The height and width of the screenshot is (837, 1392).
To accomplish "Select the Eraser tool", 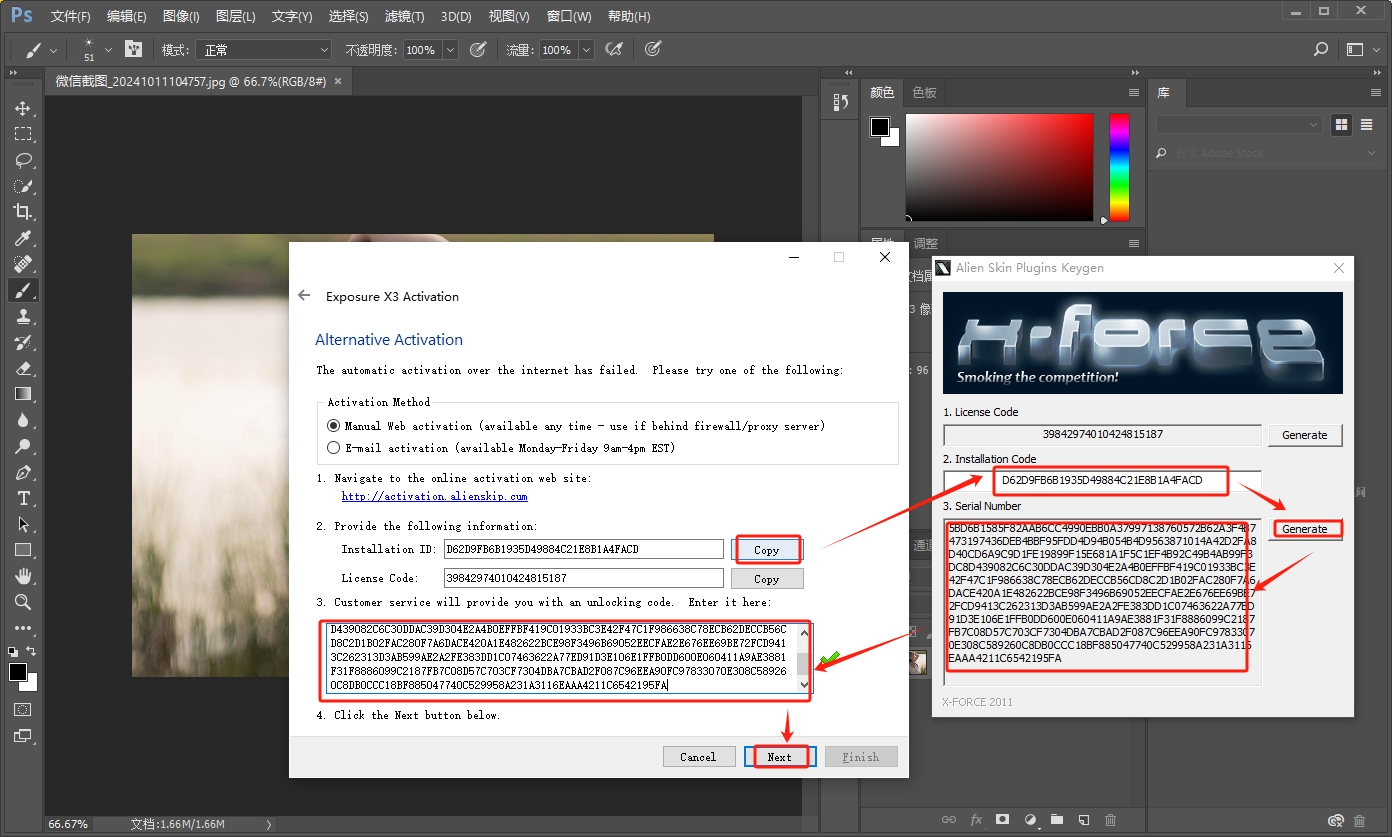I will (x=23, y=368).
